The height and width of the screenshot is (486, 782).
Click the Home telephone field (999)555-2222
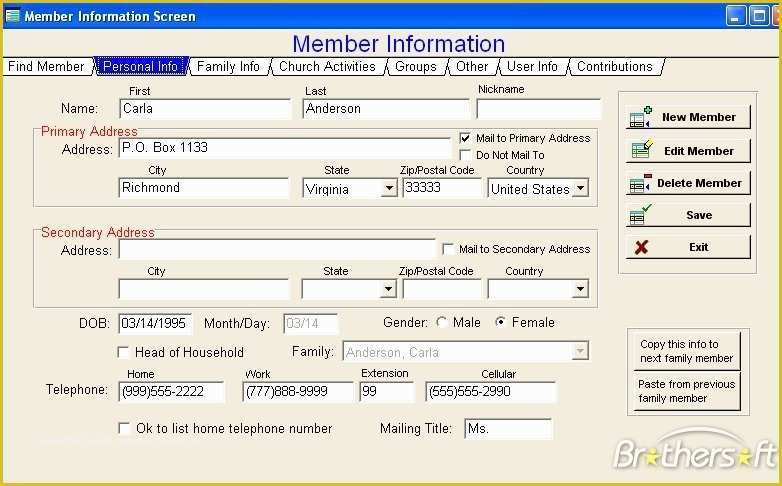[172, 392]
